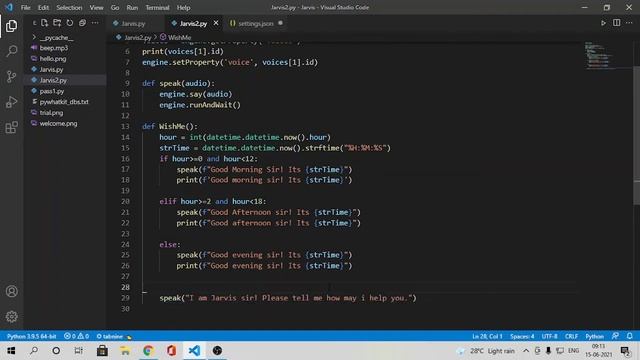The height and width of the screenshot is (360, 640).
Task: Open pywhatkit_dbs.txt in explorer
Action: coord(64,102)
